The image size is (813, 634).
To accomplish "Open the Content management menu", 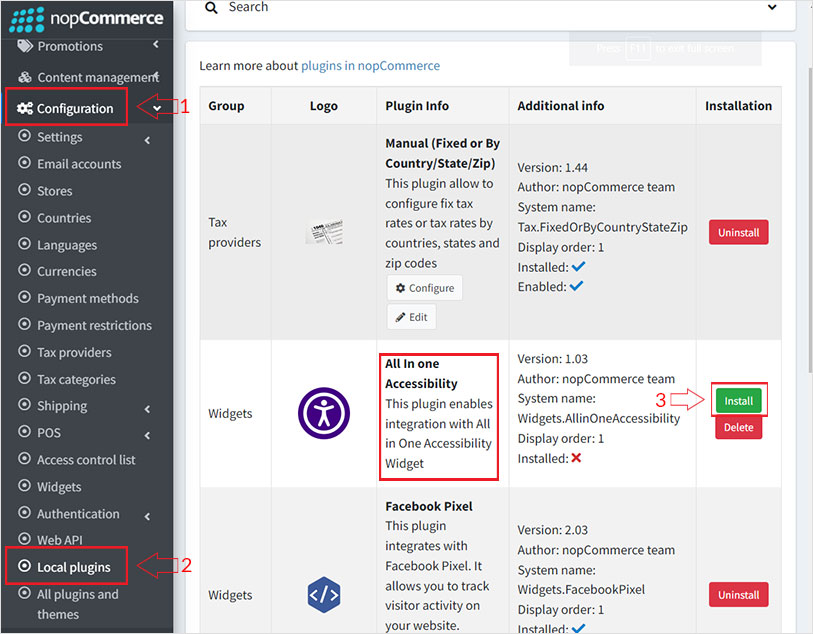I will (x=87, y=77).
